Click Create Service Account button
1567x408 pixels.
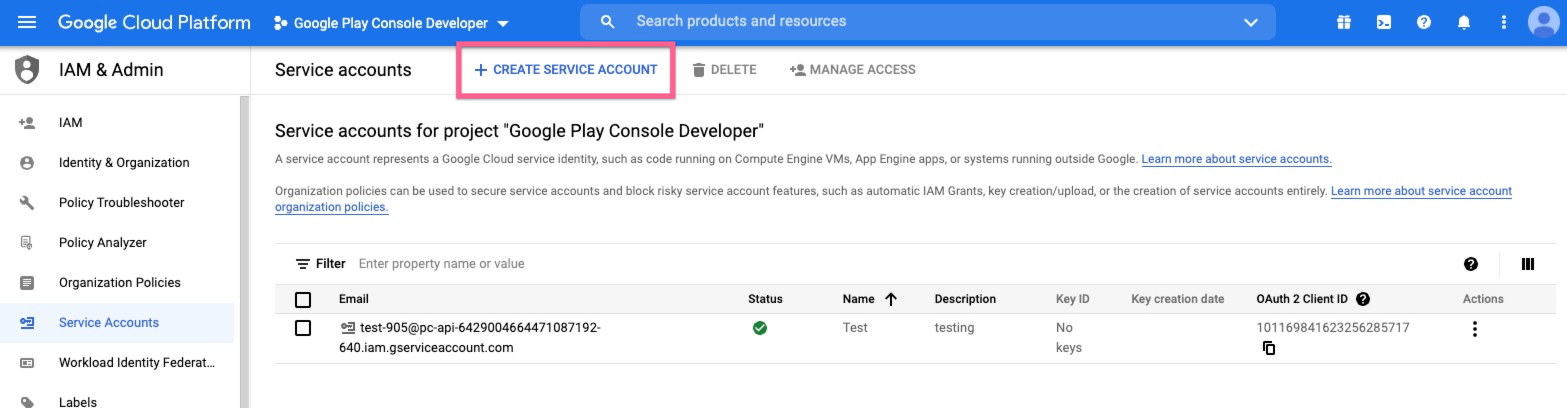566,70
